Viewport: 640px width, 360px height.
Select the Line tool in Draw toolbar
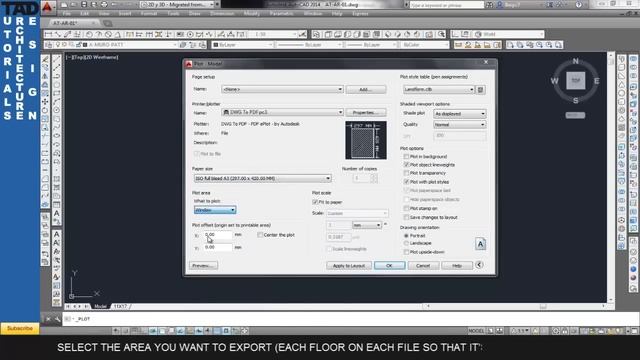coord(57,60)
